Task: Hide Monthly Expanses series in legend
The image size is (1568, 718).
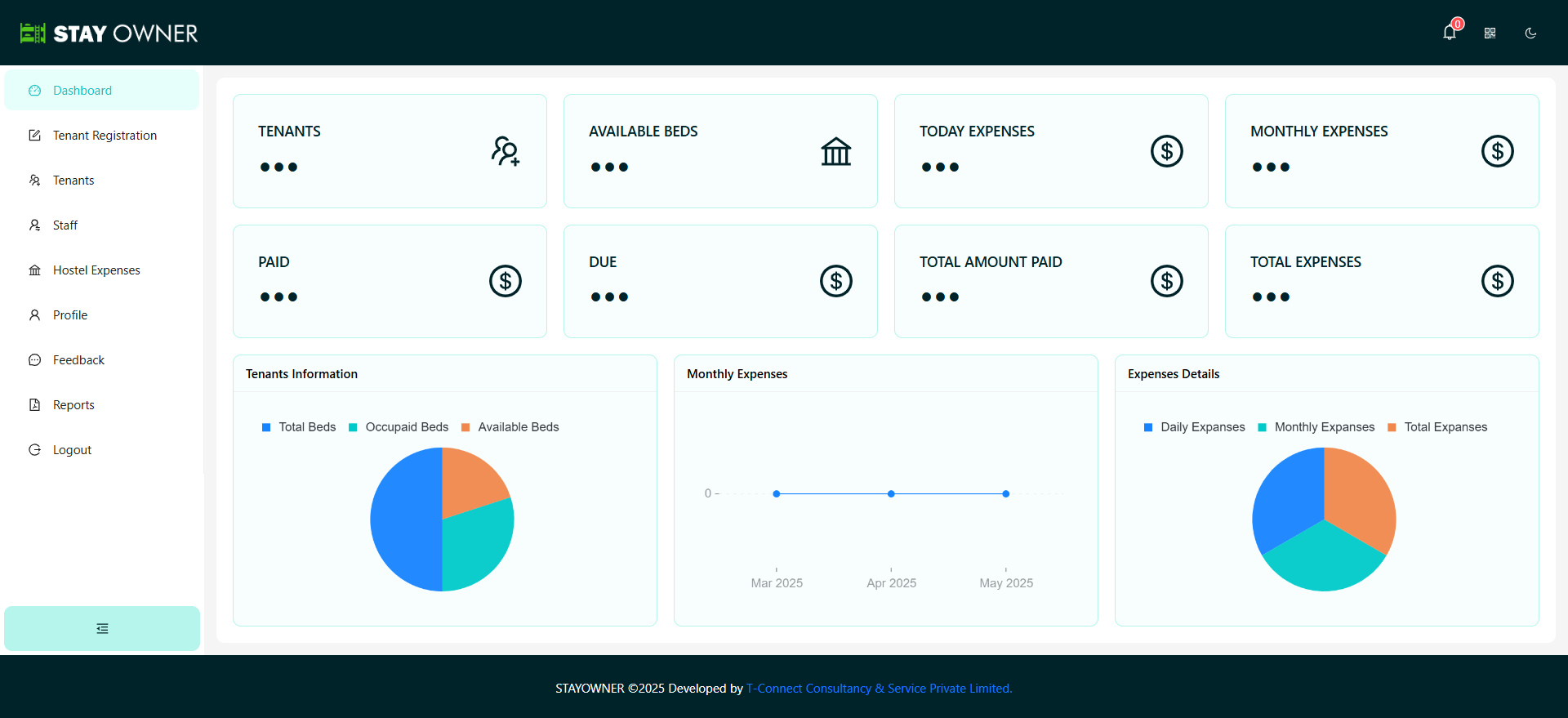Action: point(1316,427)
